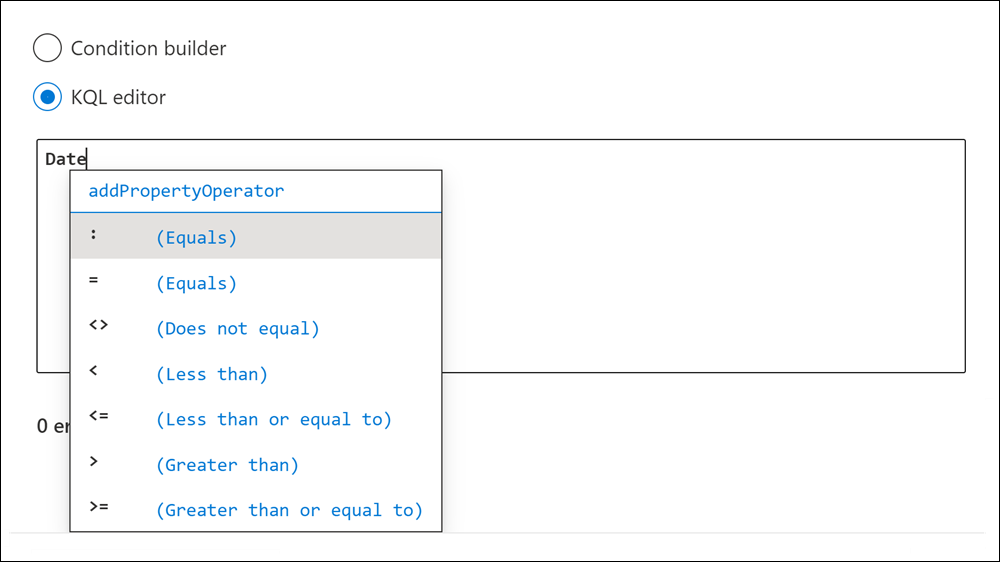Click the "Condition builder" label text
The height and width of the screenshot is (562, 1000).
[x=148, y=48]
